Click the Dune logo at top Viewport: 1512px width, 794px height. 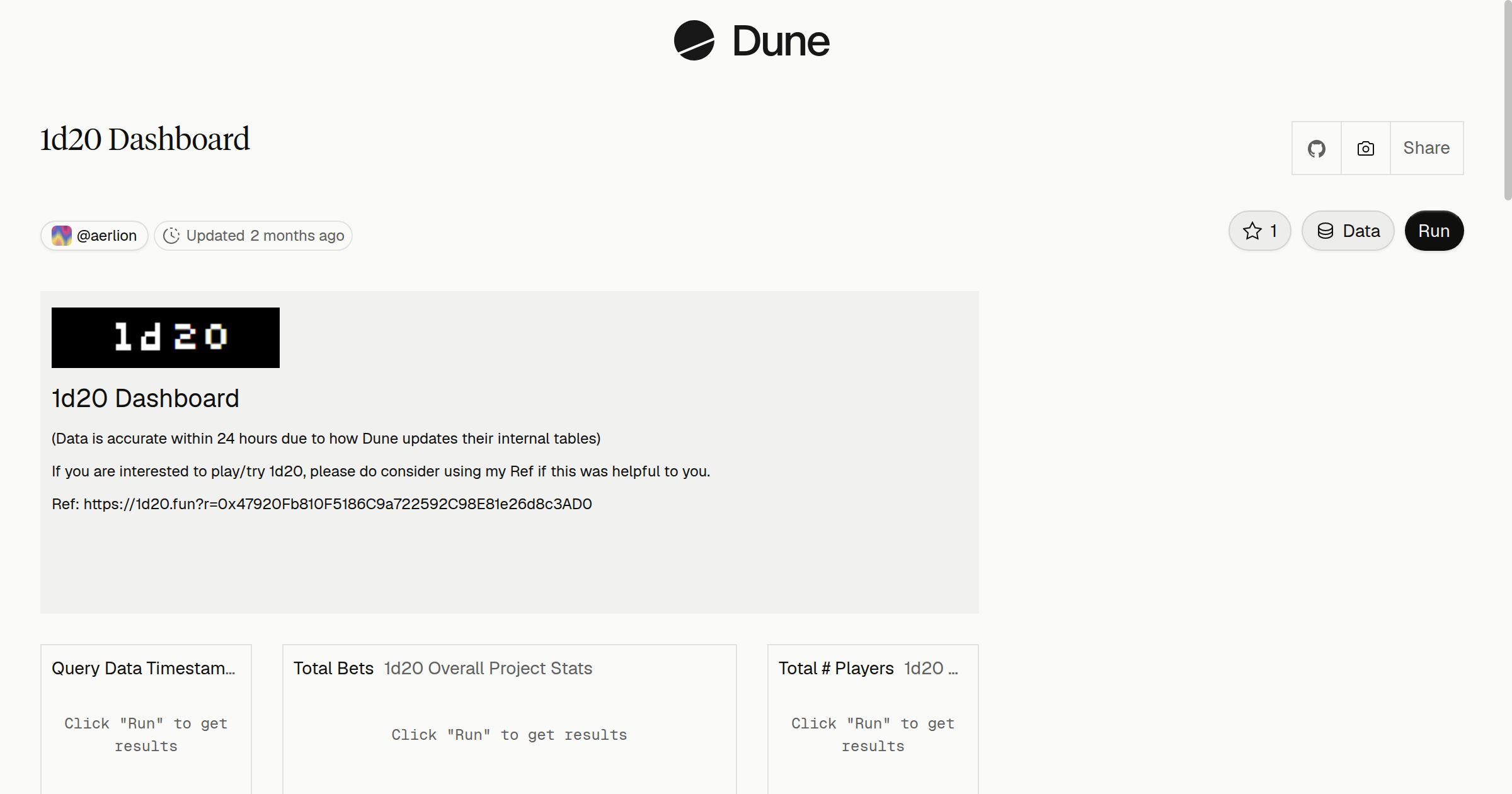[752, 40]
